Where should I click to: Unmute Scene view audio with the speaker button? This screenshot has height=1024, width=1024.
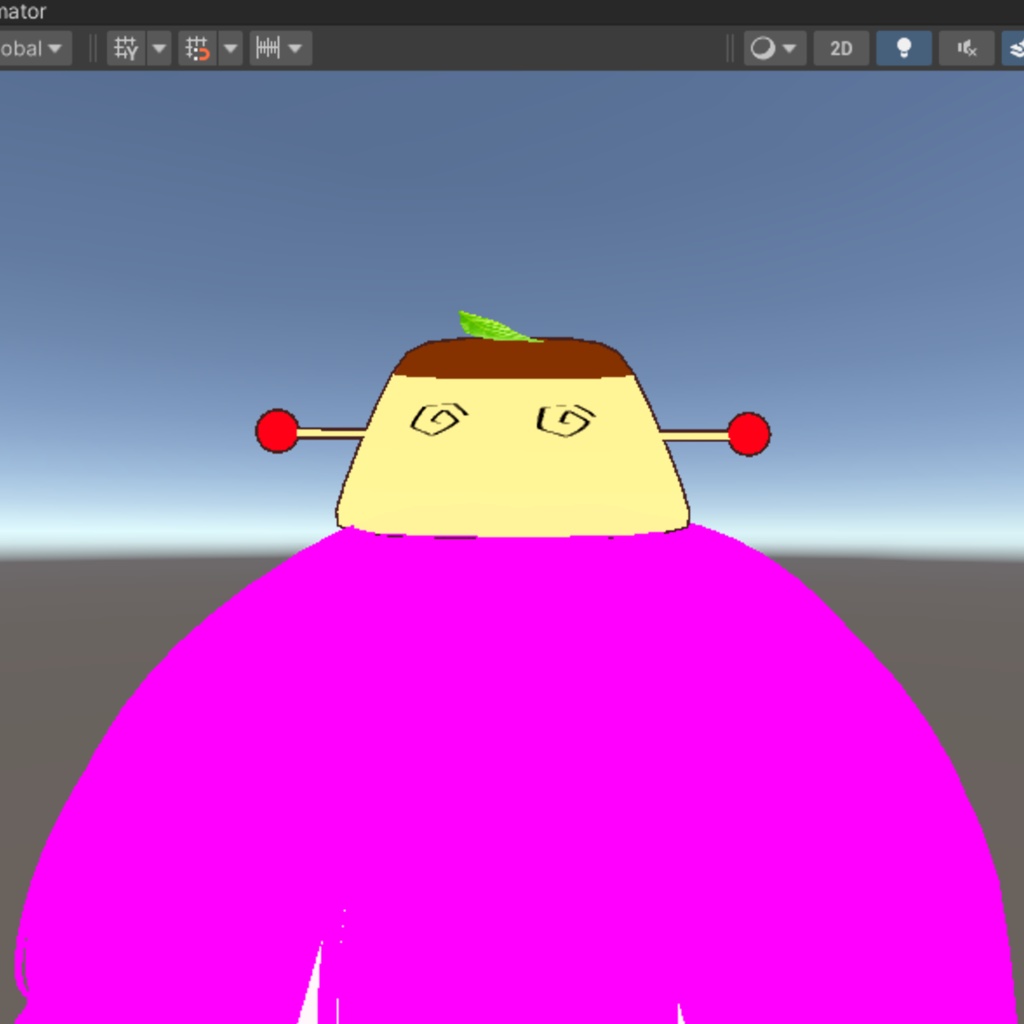966,48
